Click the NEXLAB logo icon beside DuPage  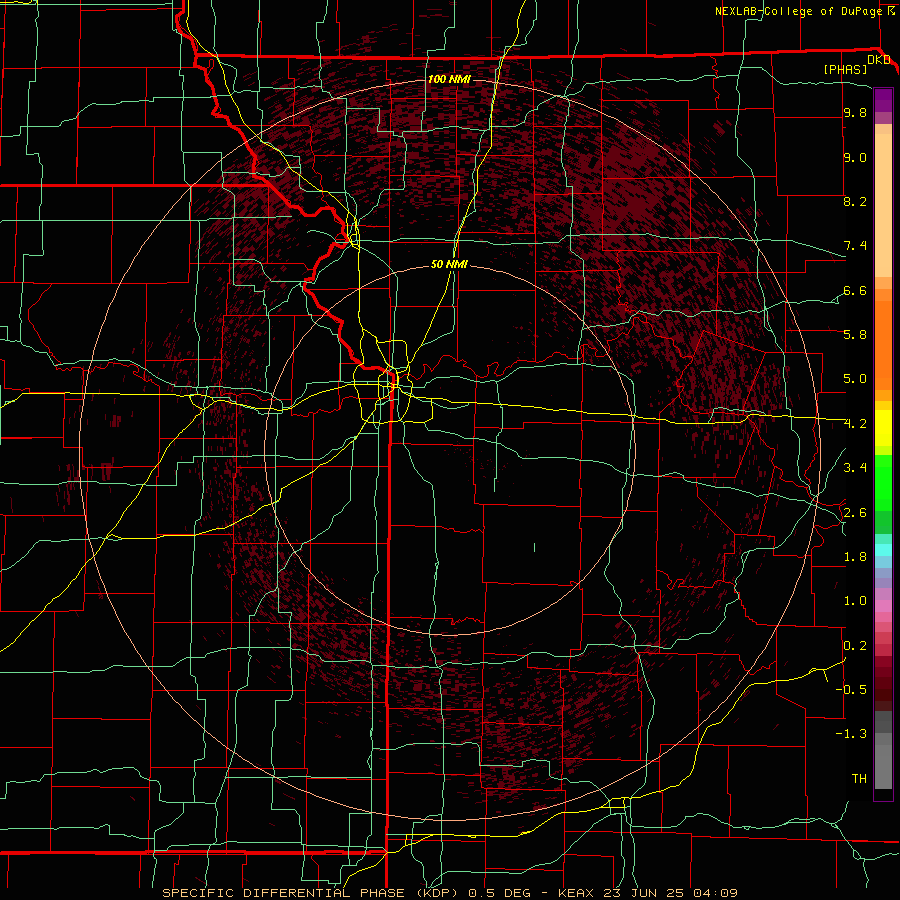[x=891, y=11]
